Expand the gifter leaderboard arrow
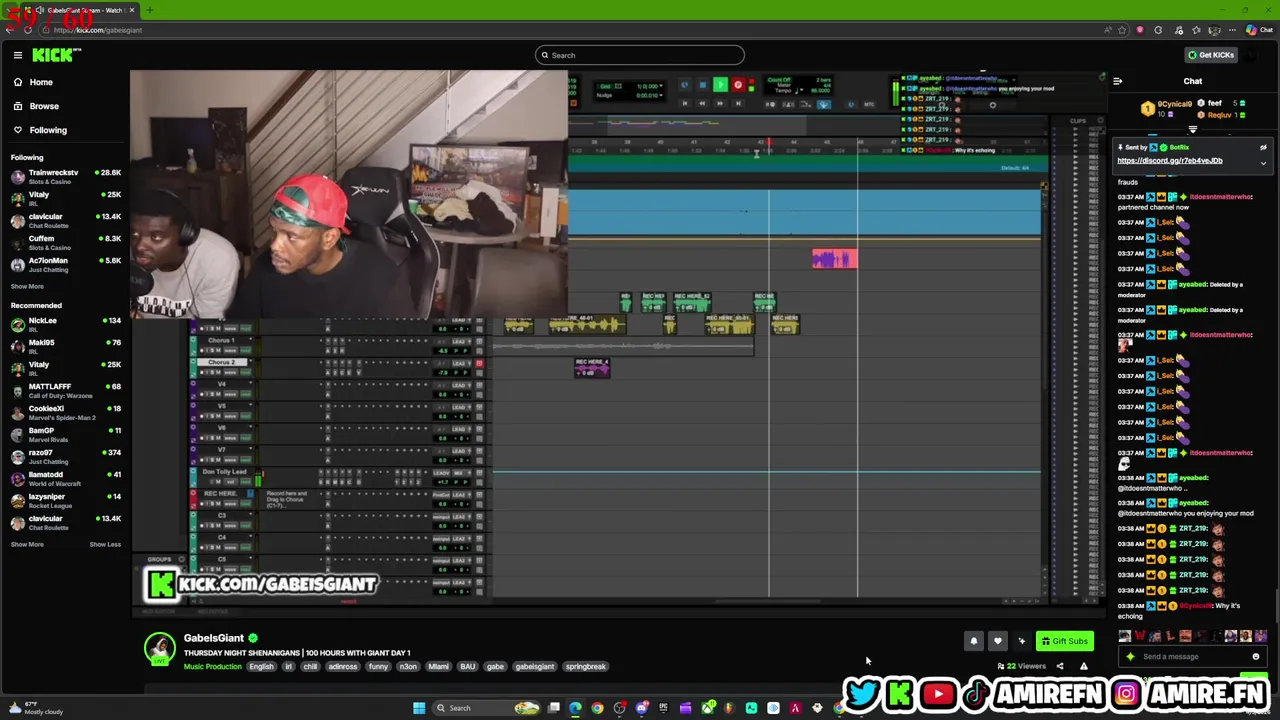 point(1192,130)
